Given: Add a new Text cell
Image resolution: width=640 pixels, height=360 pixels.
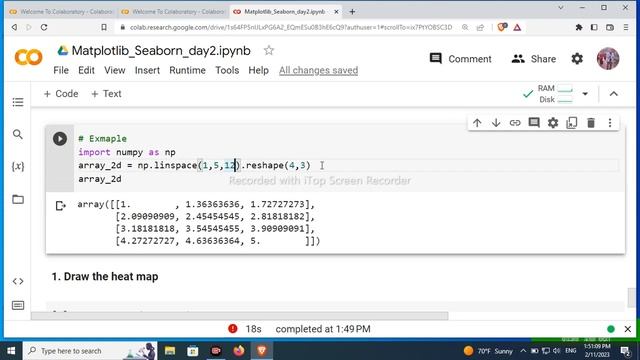Looking at the screenshot, I should tap(106, 94).
